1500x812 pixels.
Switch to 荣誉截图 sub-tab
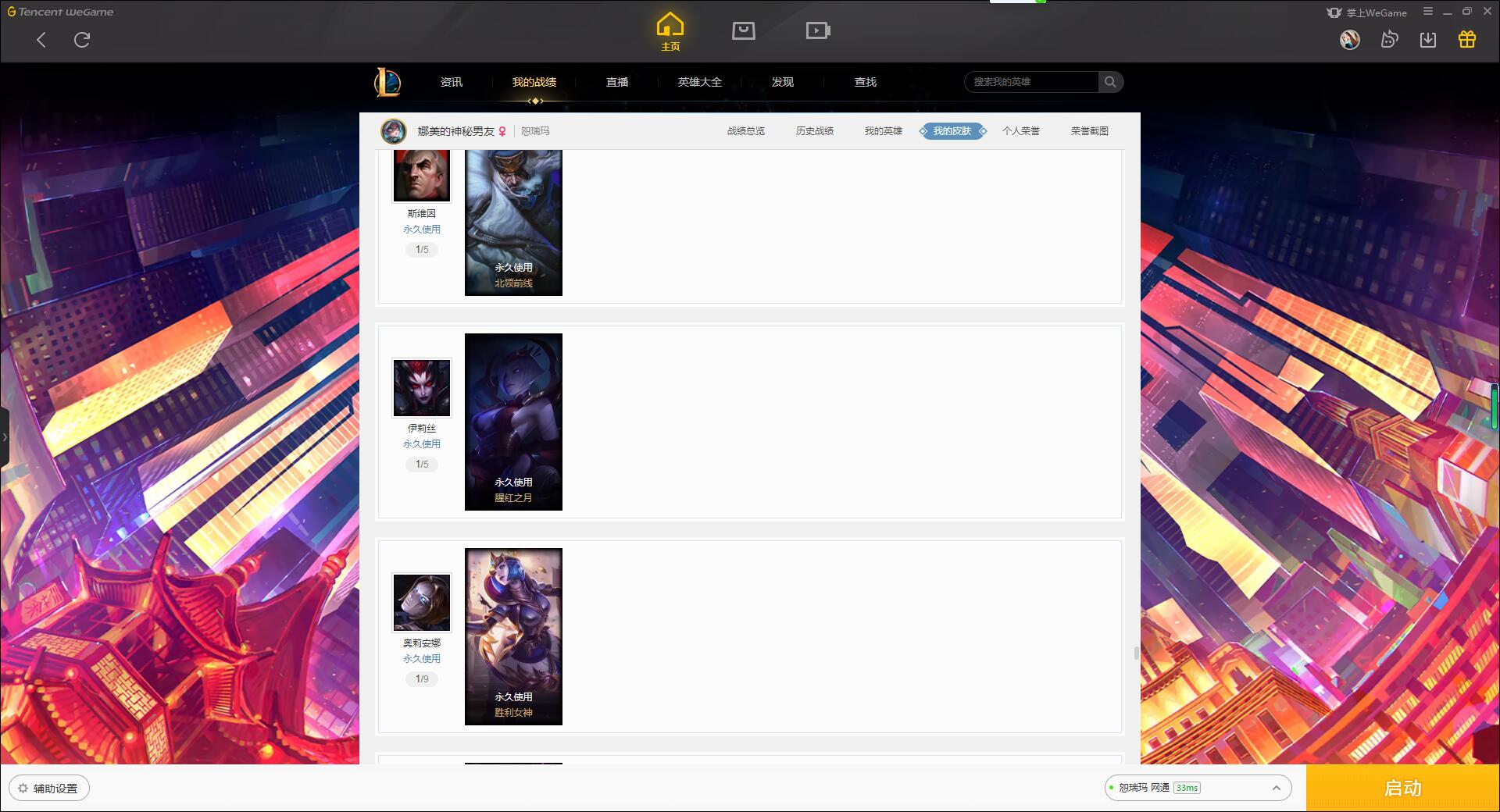click(1090, 131)
